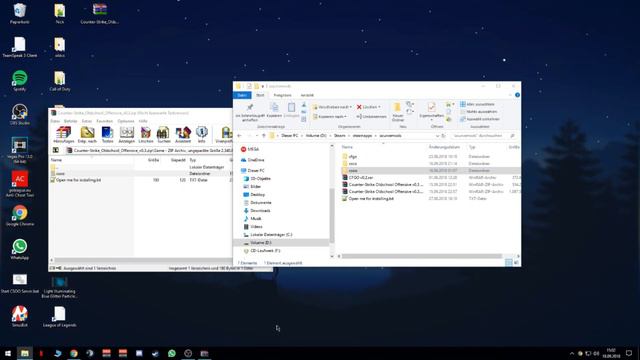
Task: Open Kopieren nach dropdown in ribbon
Action: (330, 117)
